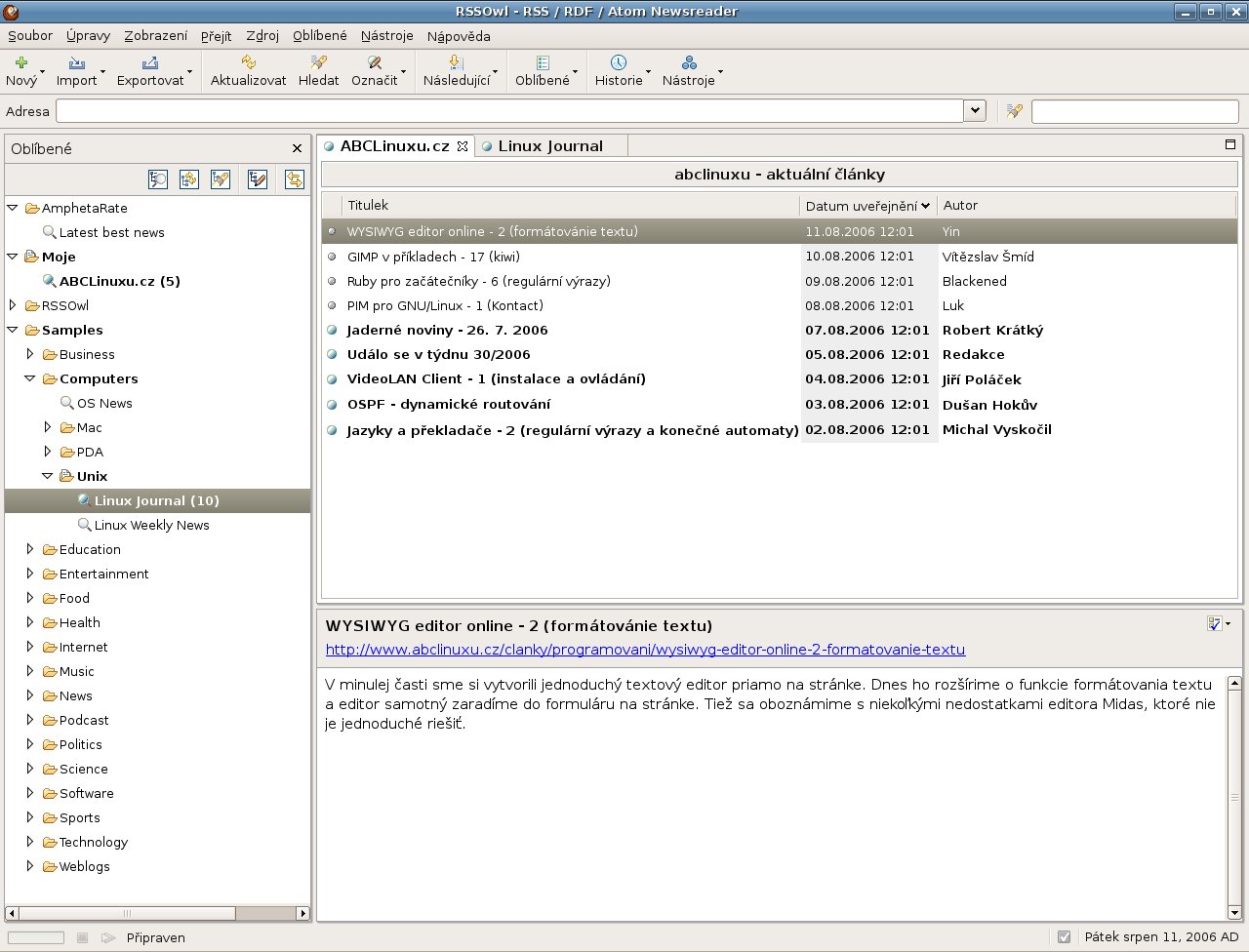Viewport: 1249px width, 952px height.
Task: Click the Oblíbené panel horizontal scrollbar thumb
Action: coord(128,914)
